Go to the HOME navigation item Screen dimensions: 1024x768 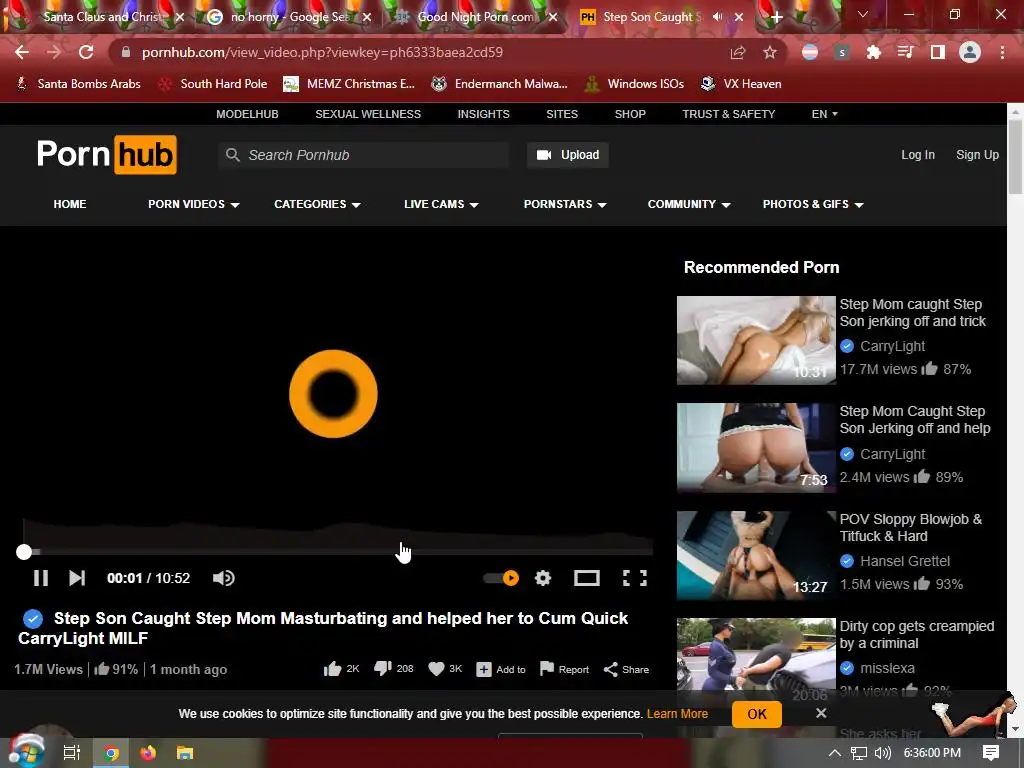[70, 204]
